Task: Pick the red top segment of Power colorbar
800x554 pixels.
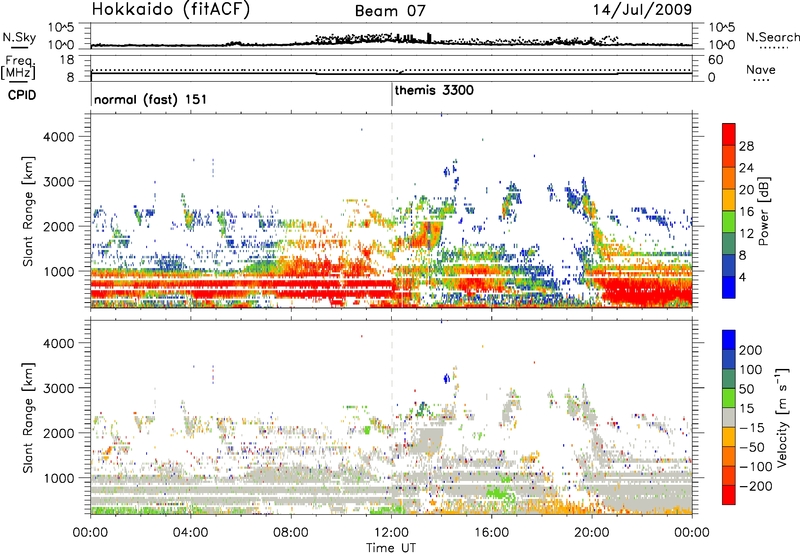Action: coord(729,135)
